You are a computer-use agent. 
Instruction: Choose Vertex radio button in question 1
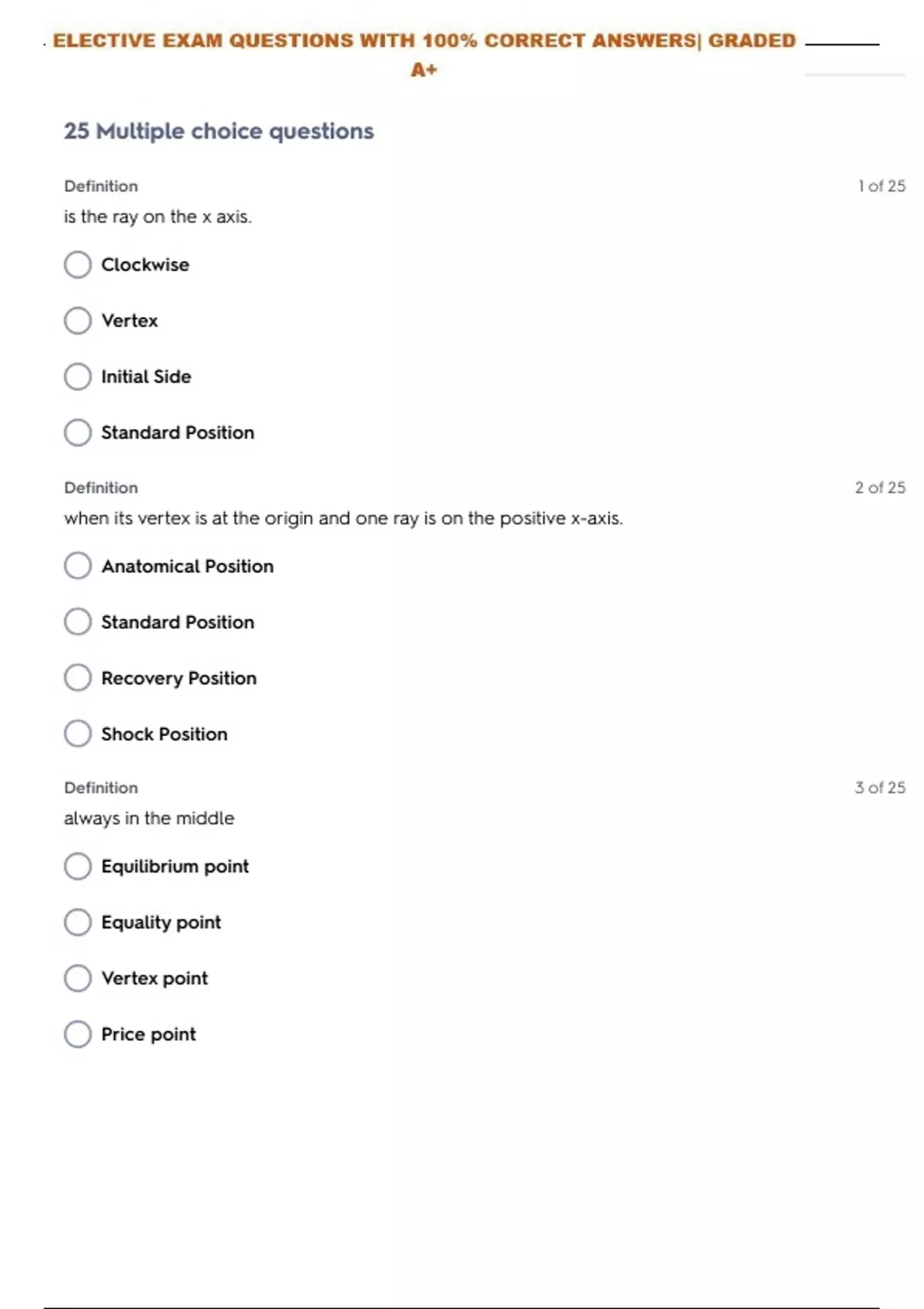(x=78, y=320)
